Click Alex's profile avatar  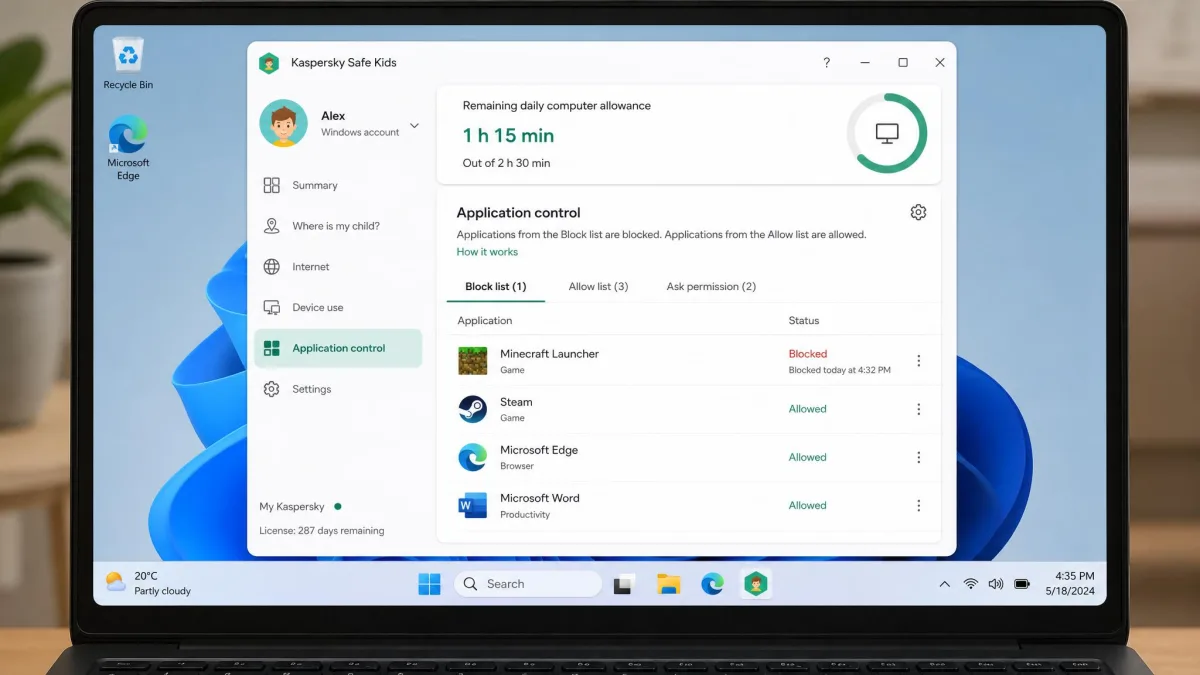tap(283, 123)
